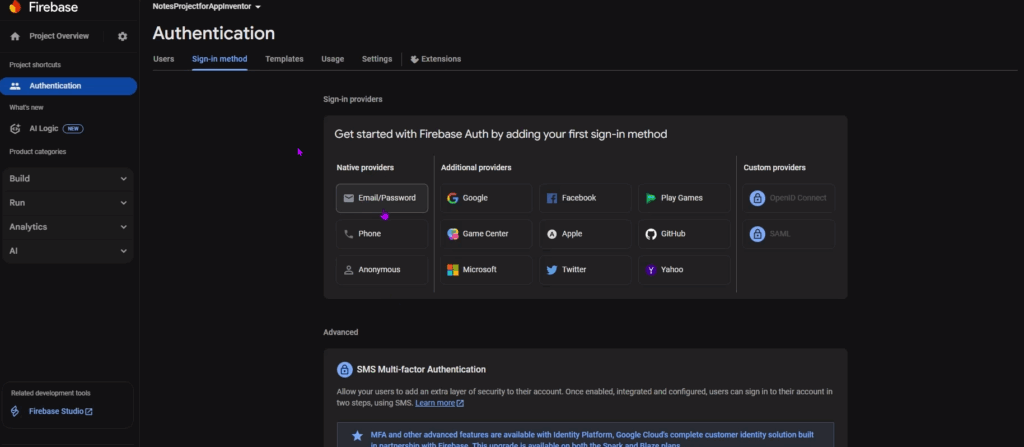This screenshot has width=1024, height=447.
Task: Click the Email/Password provider button
Action: point(381,198)
